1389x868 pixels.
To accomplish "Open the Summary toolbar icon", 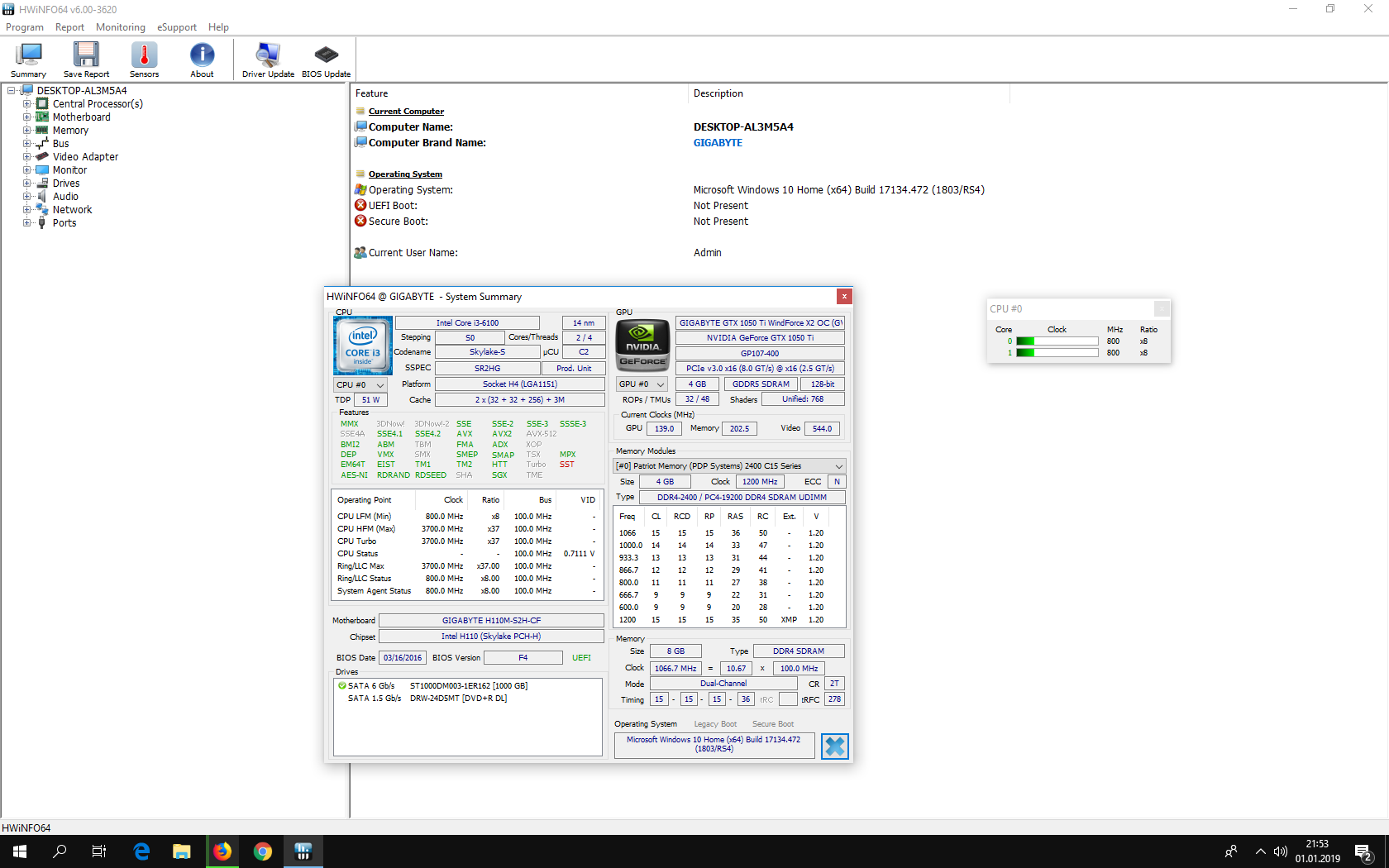I will 28,60.
